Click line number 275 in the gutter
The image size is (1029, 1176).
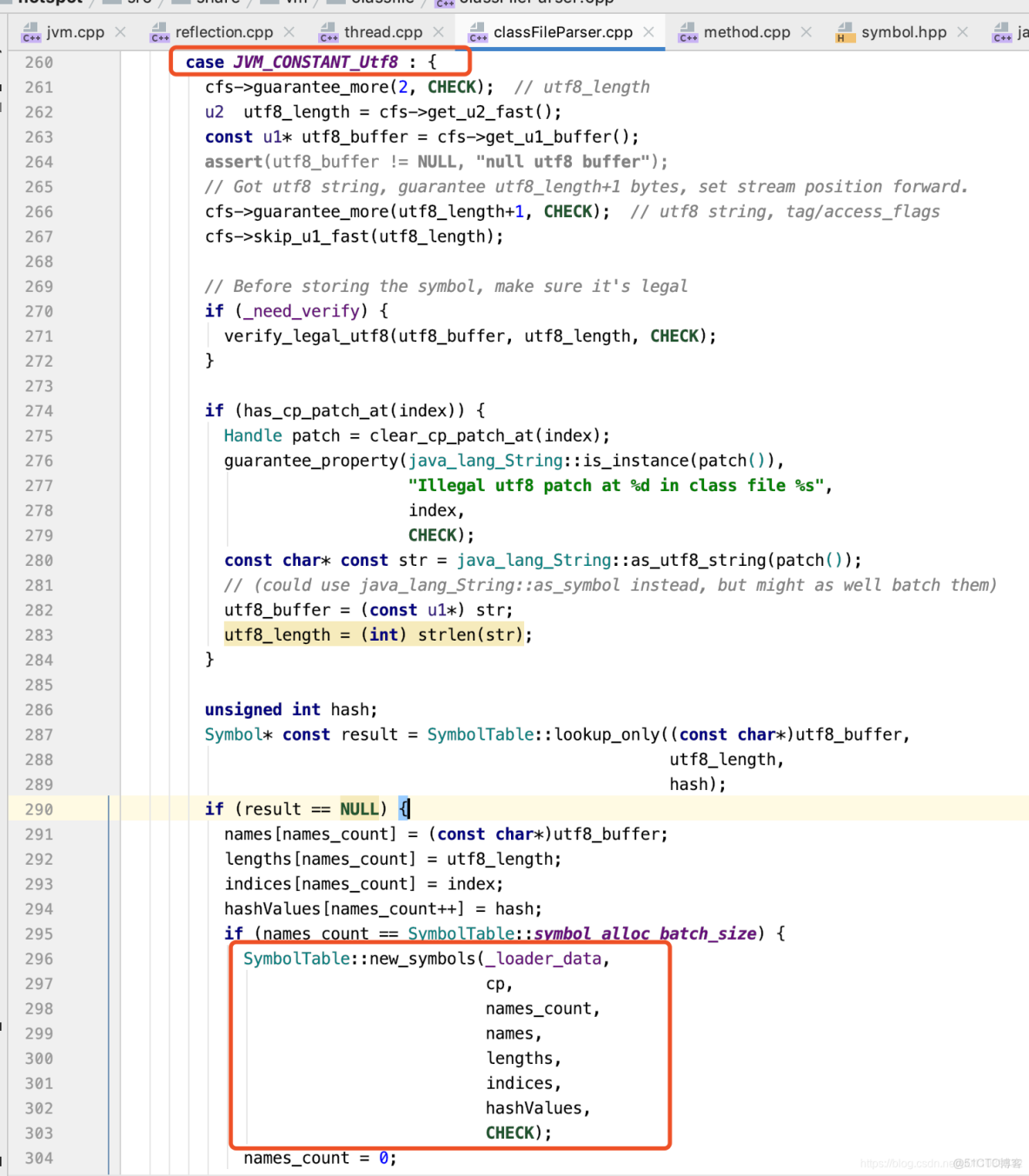38,435
